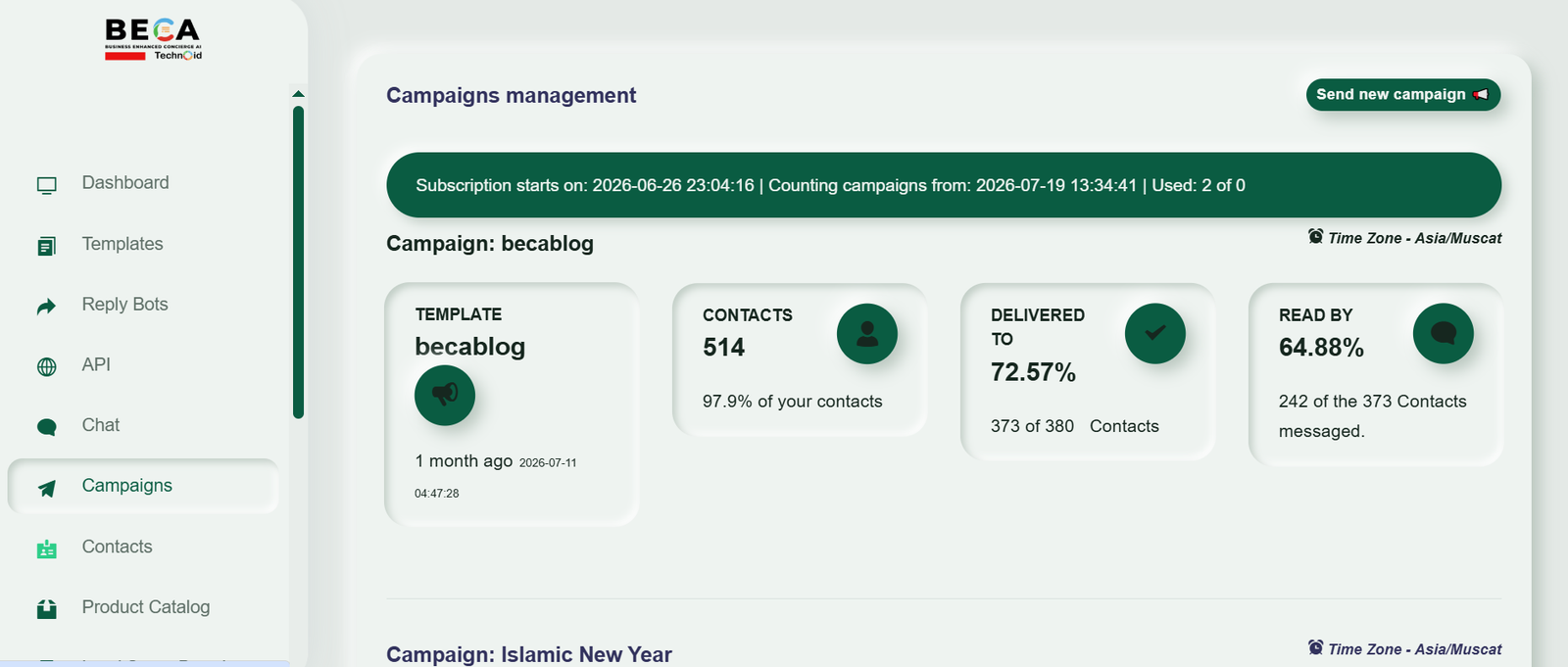This screenshot has height=667, width=1568.
Task: Go to Templates in the sidebar
Action: (122, 244)
